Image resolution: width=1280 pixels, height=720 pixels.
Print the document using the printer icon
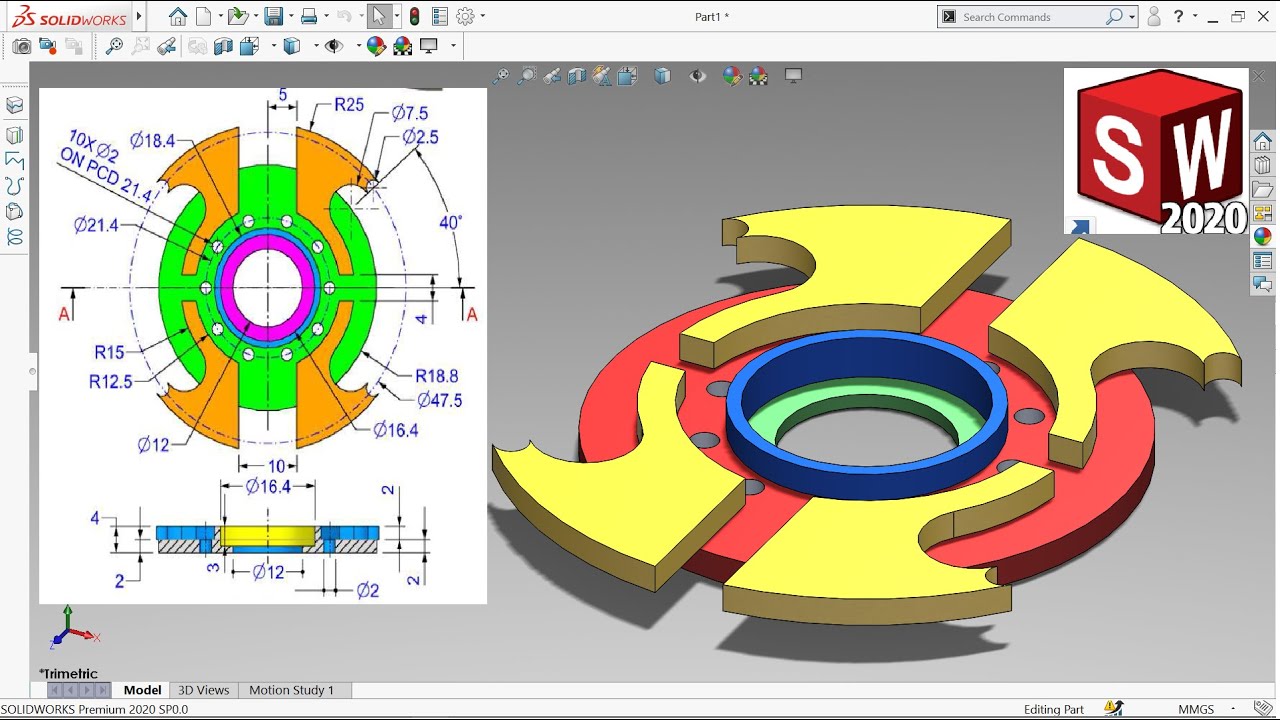tap(309, 16)
